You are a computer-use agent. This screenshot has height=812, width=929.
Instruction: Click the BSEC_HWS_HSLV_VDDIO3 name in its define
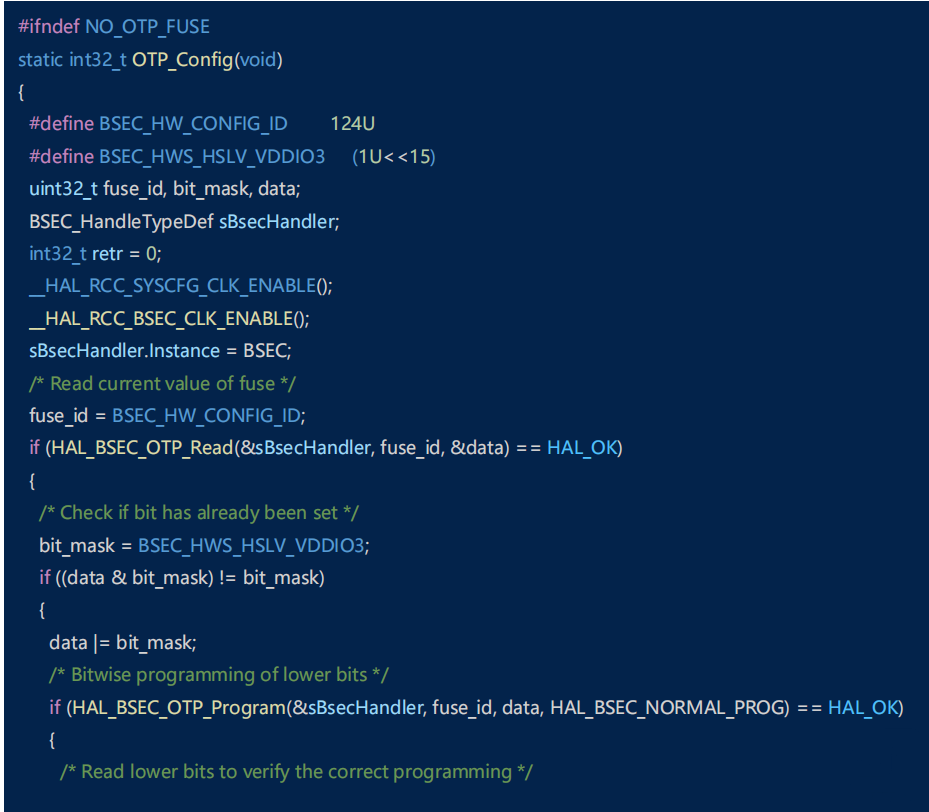[x=212, y=156]
